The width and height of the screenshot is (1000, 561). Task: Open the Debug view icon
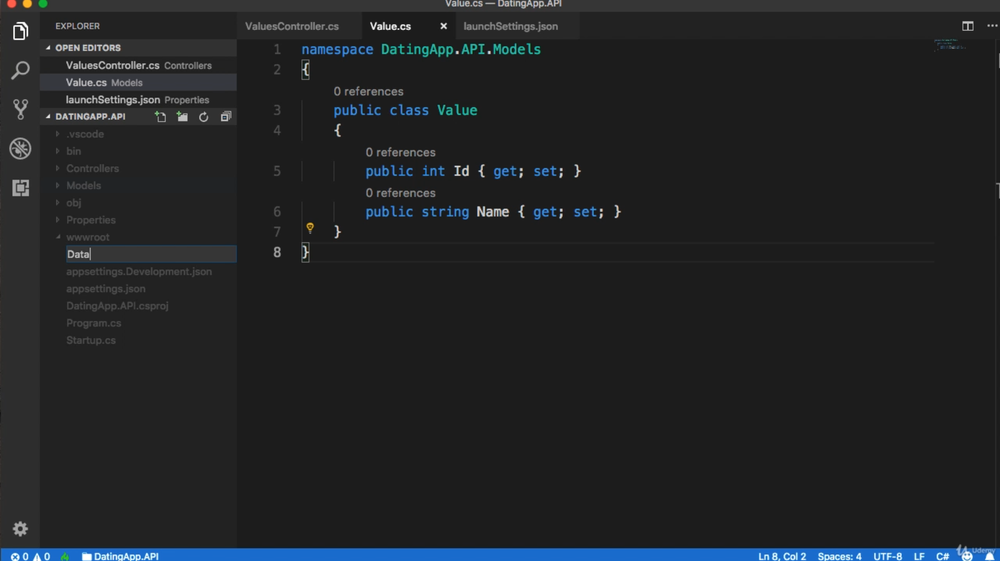click(20, 149)
